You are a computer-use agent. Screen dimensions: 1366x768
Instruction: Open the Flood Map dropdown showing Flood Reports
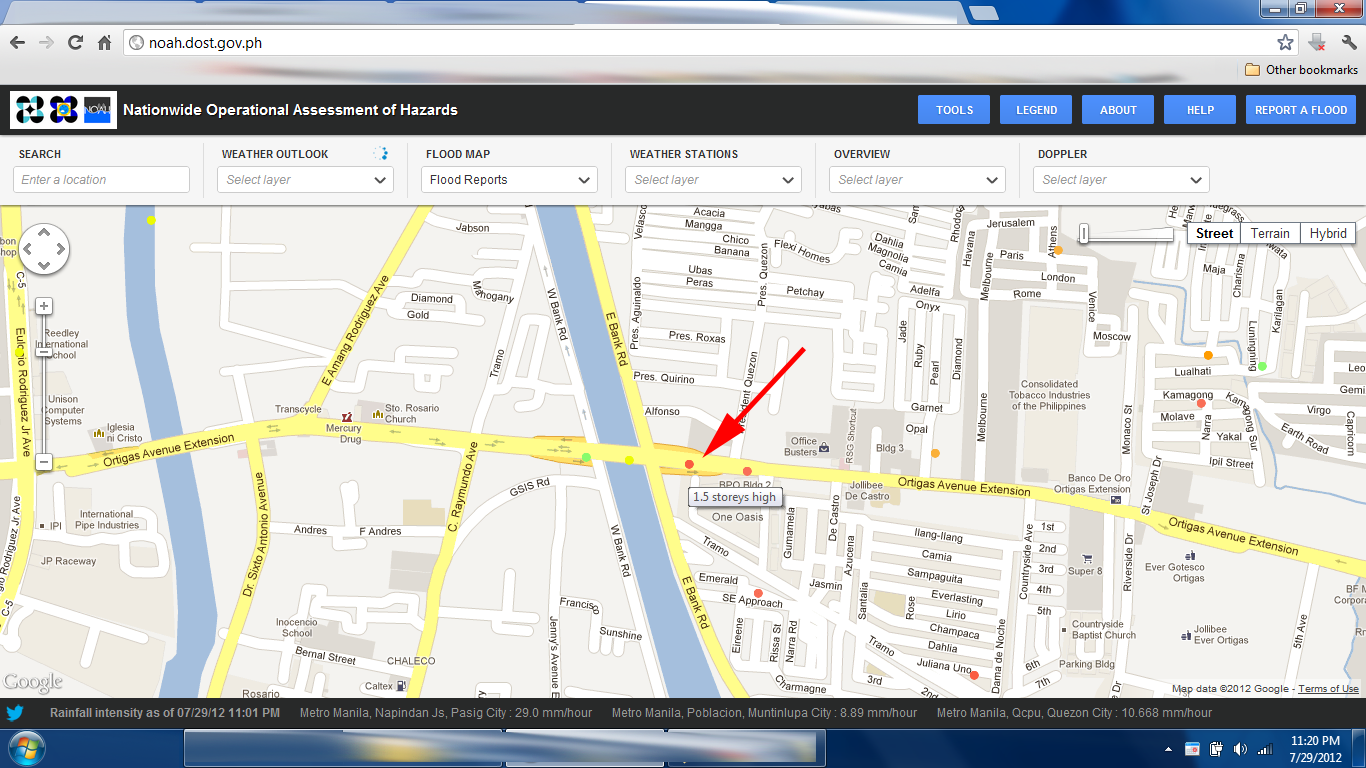click(x=509, y=180)
